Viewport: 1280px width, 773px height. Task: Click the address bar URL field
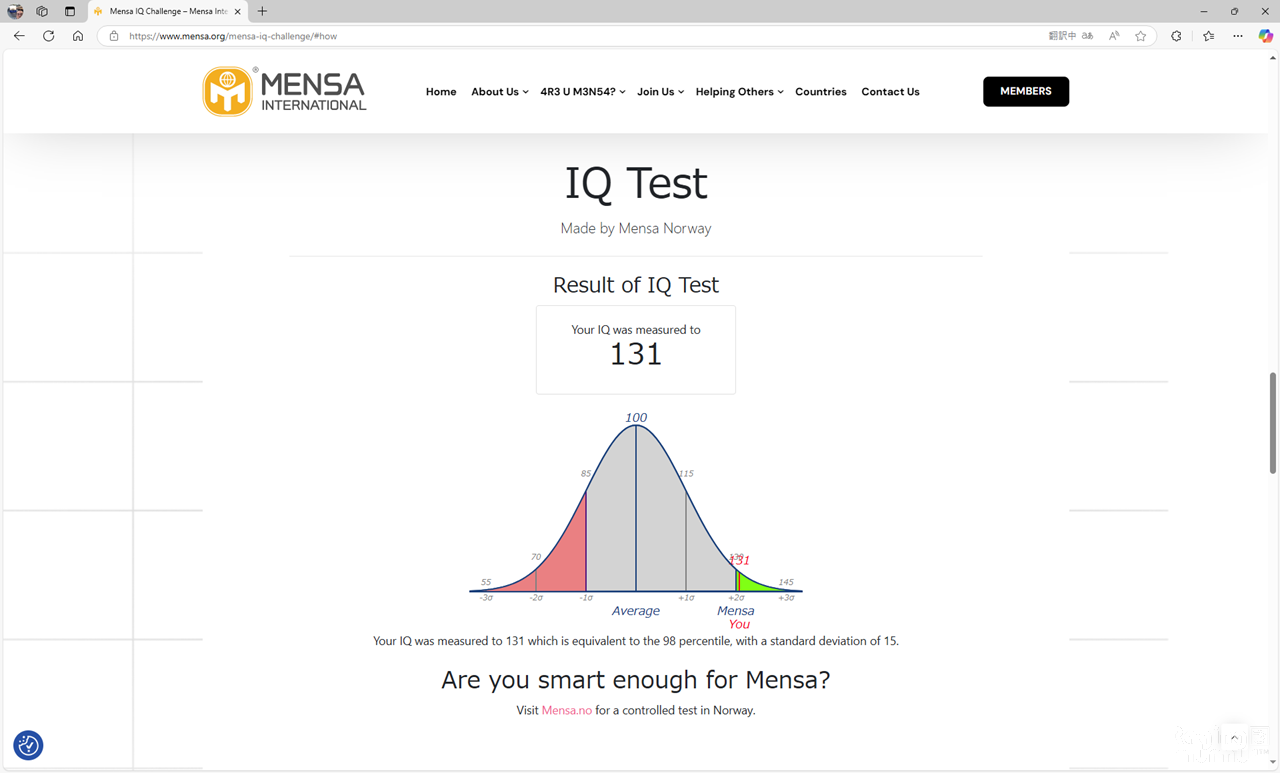click(x=580, y=36)
